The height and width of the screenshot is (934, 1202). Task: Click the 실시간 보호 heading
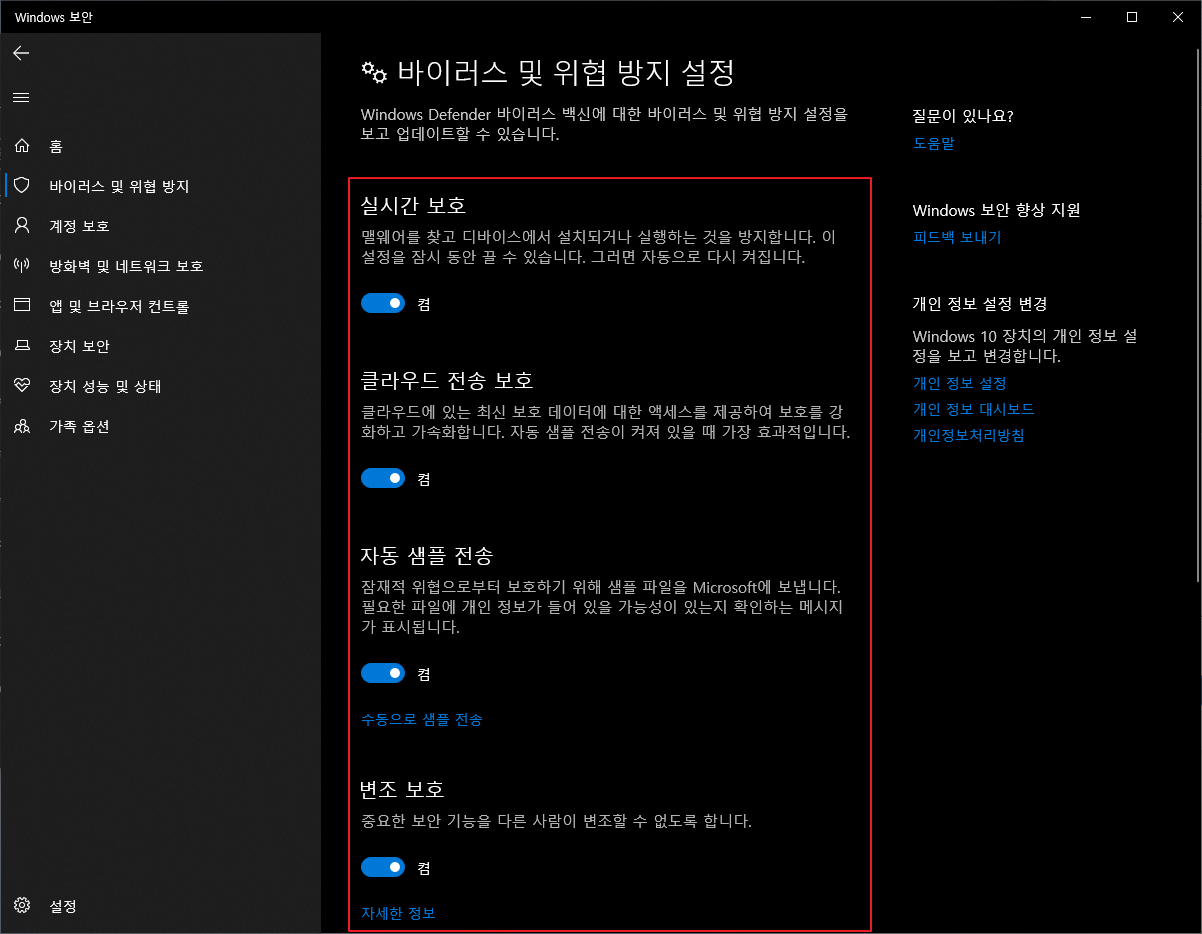coord(413,205)
